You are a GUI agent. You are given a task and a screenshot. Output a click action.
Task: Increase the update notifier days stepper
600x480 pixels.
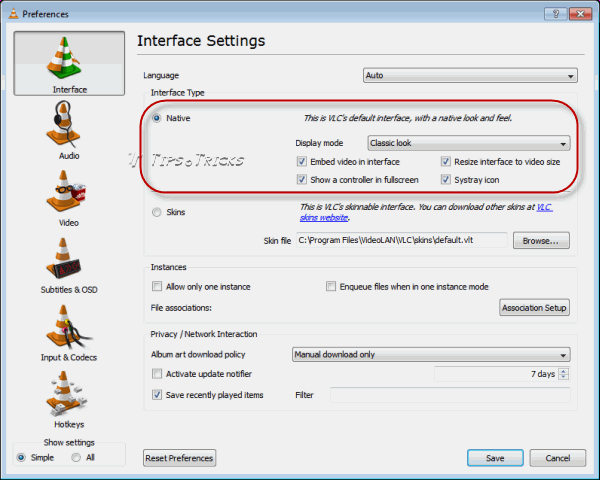coord(564,371)
